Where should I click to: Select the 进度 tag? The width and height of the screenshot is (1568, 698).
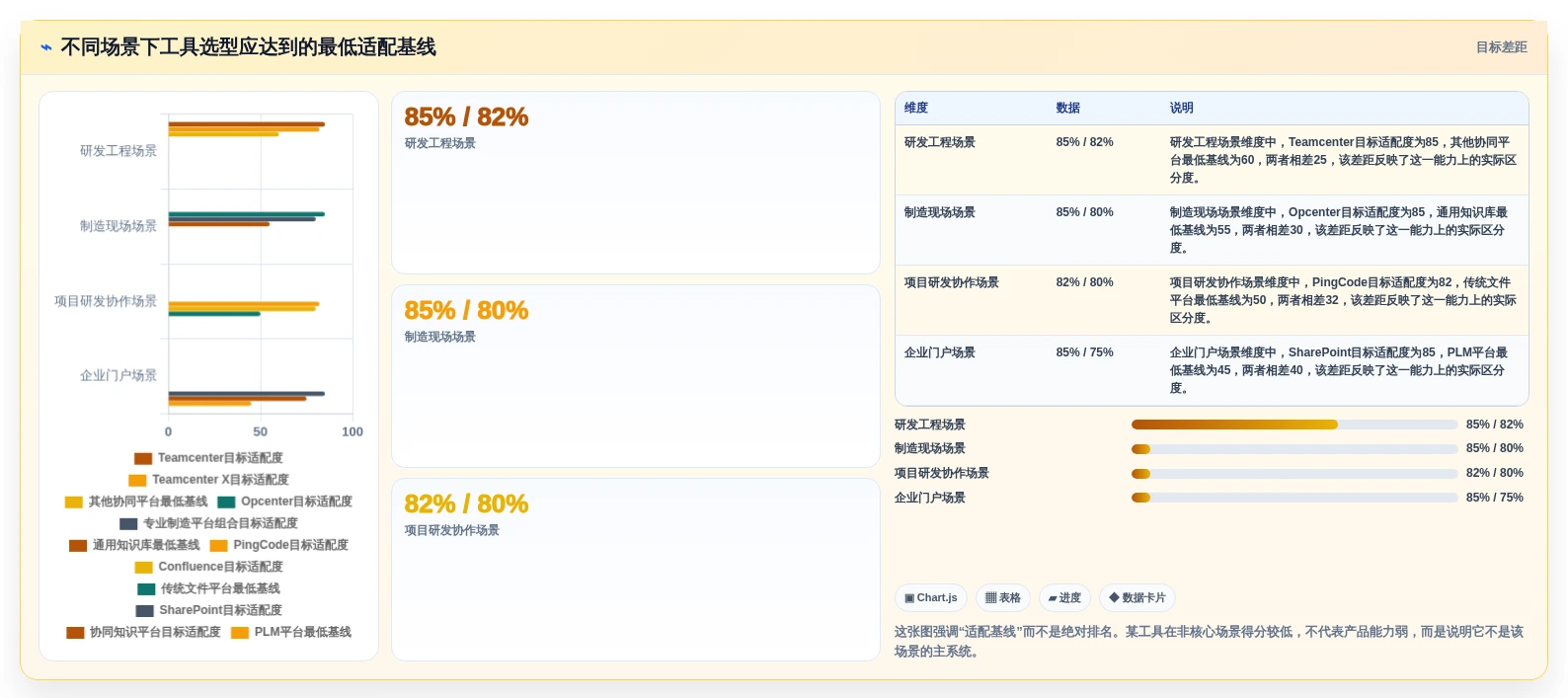coord(1064,598)
